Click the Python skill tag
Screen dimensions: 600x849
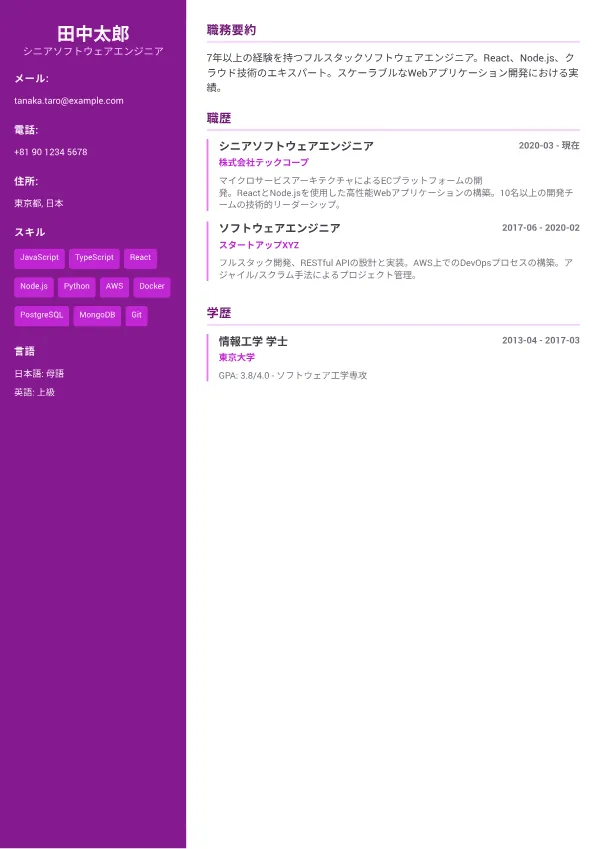[76, 286]
